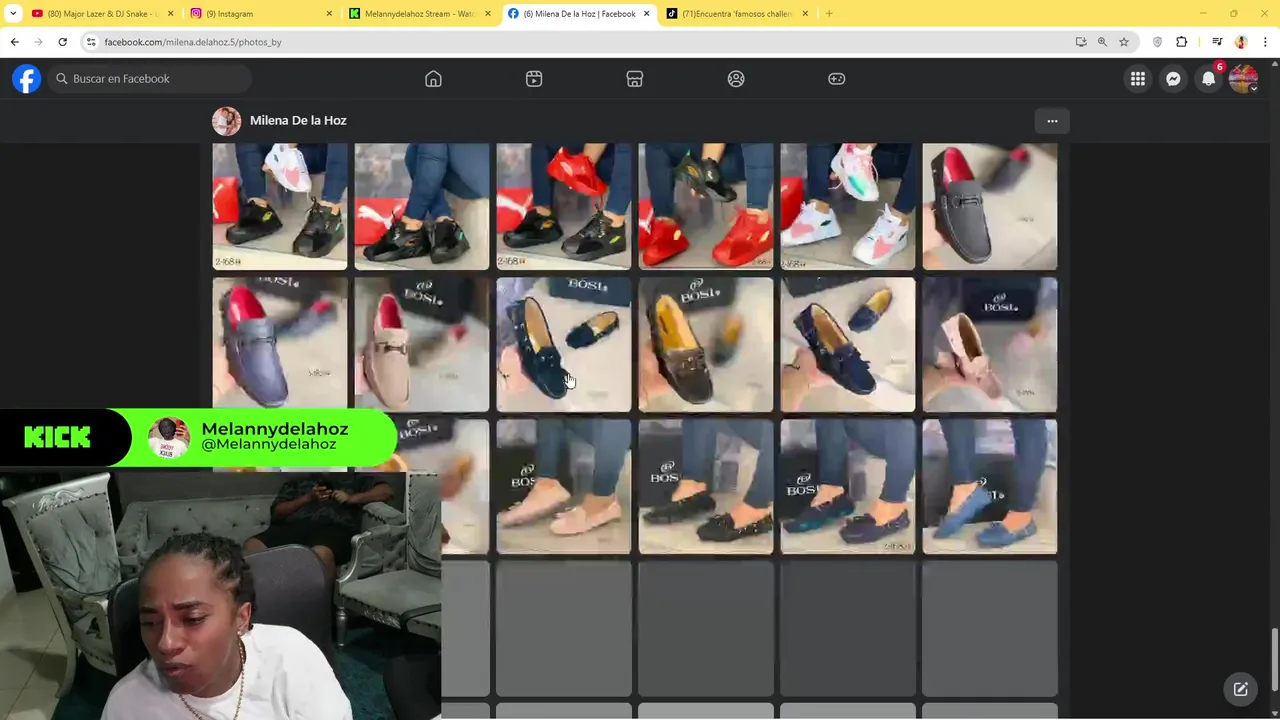Bookmark this page with the star icon

tap(1124, 42)
